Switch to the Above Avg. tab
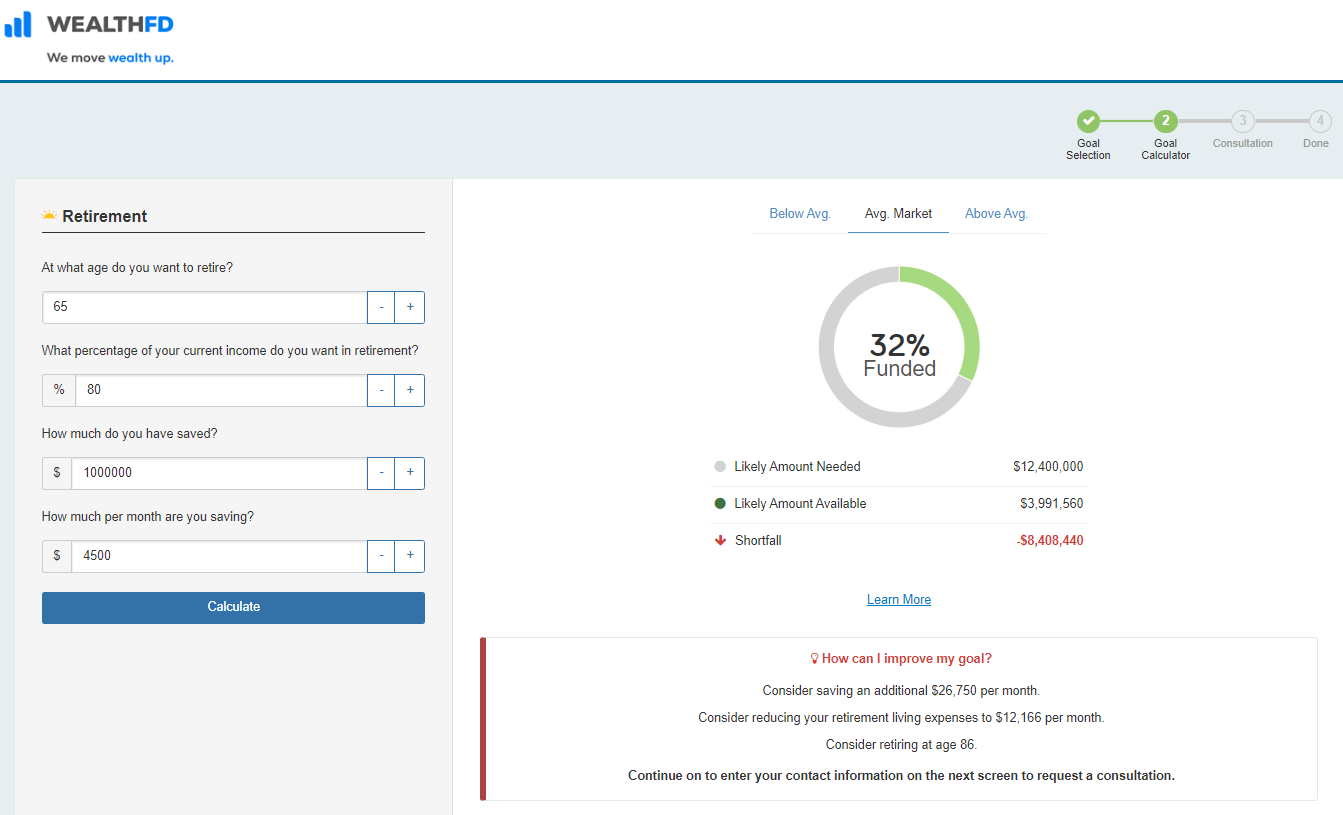 point(996,214)
